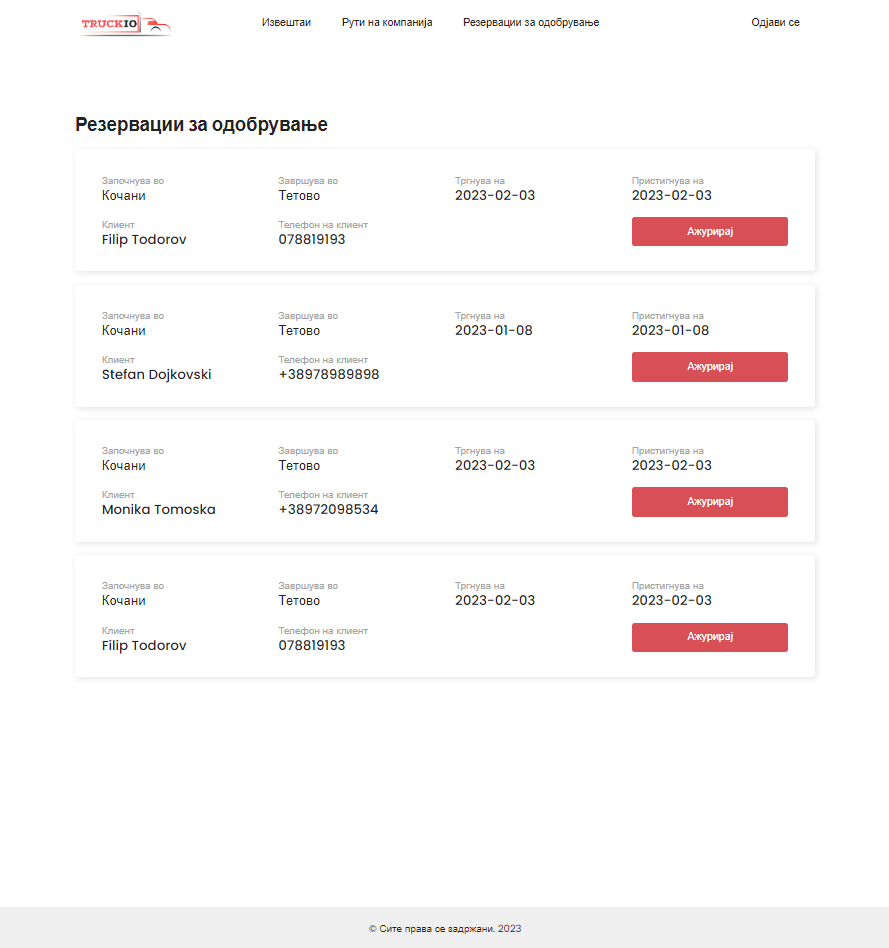Click the TRUCKIO truck logo
The height and width of the screenshot is (948, 889).
tap(126, 24)
